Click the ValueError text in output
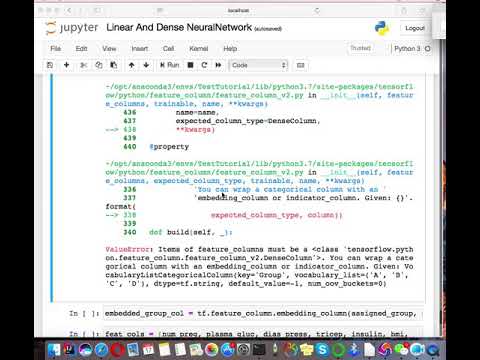The height and width of the screenshot is (360, 480). point(127,249)
